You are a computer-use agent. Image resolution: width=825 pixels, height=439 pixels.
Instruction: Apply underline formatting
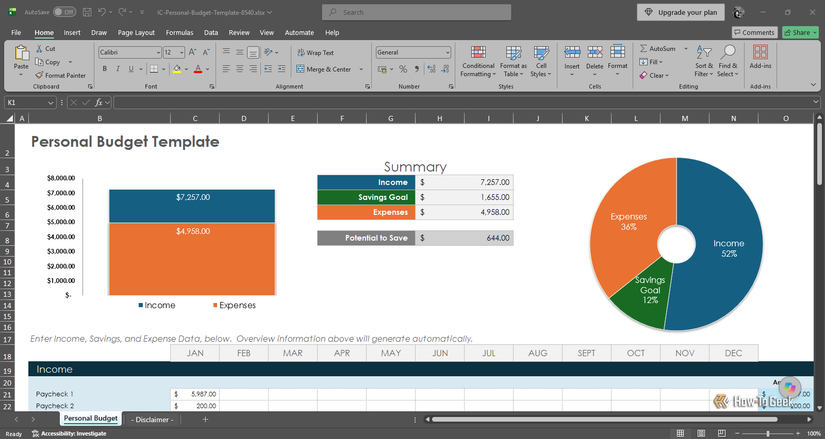coord(131,69)
